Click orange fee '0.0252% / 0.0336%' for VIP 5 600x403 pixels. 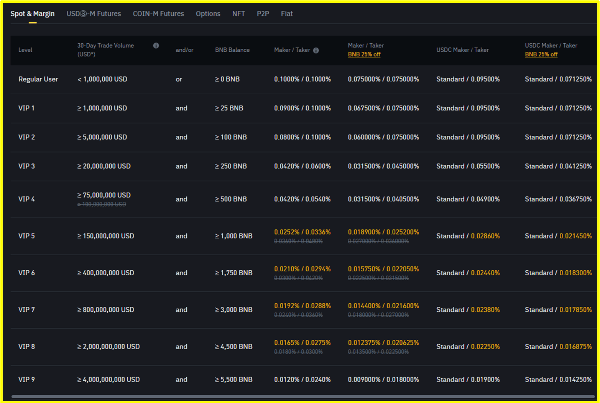pos(302,232)
